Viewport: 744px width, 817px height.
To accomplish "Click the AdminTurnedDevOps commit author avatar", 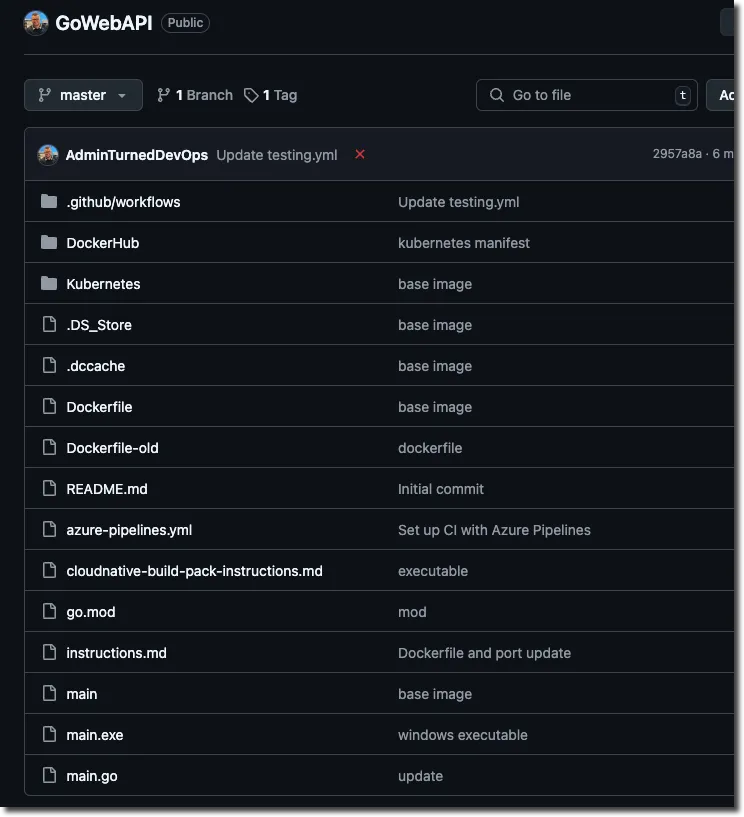I will [48, 155].
